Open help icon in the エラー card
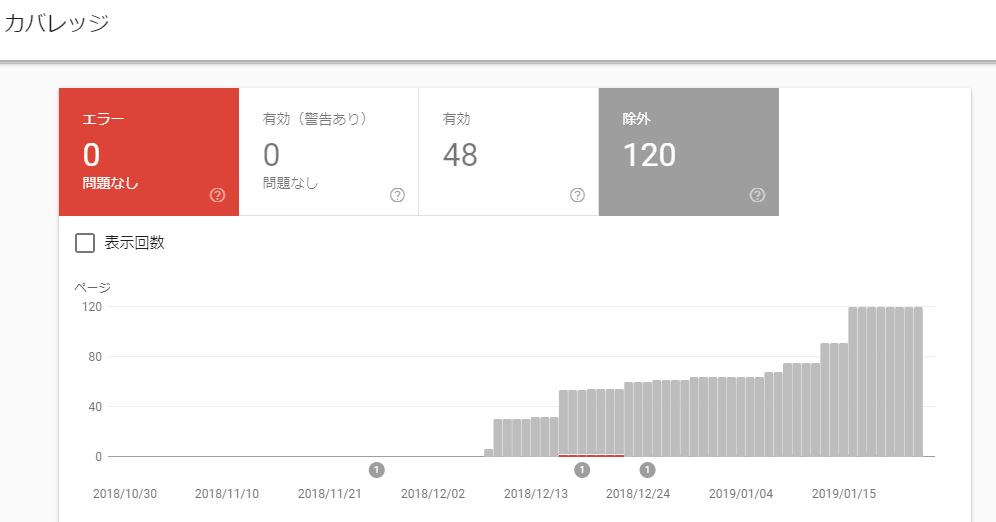996x522 pixels. pyautogui.click(x=217, y=195)
